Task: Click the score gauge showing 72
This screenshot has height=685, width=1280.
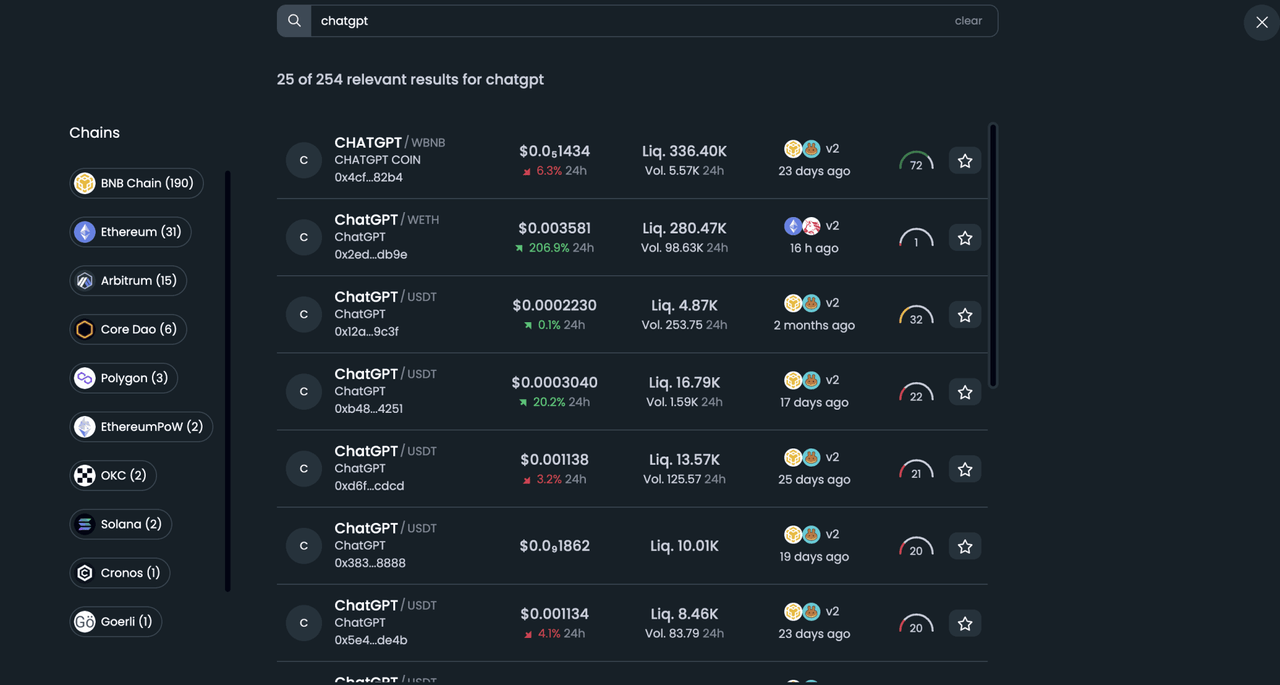Action: [916, 162]
